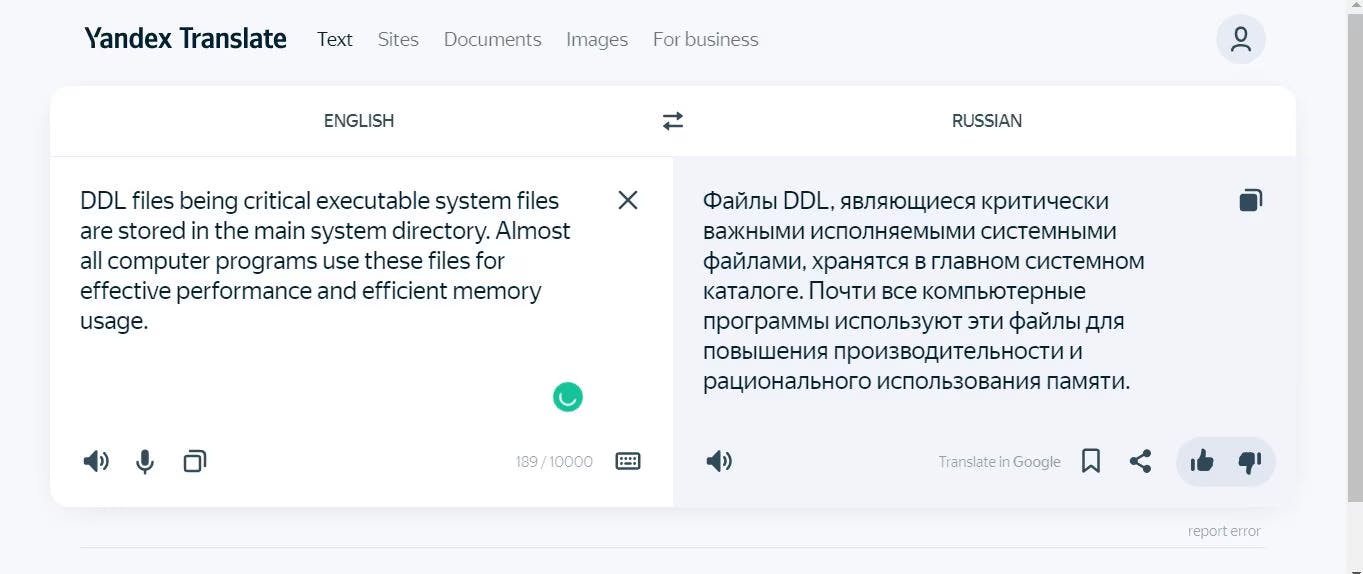This screenshot has width=1363, height=574.
Task: Open the user profile account icon
Action: click(x=1240, y=39)
